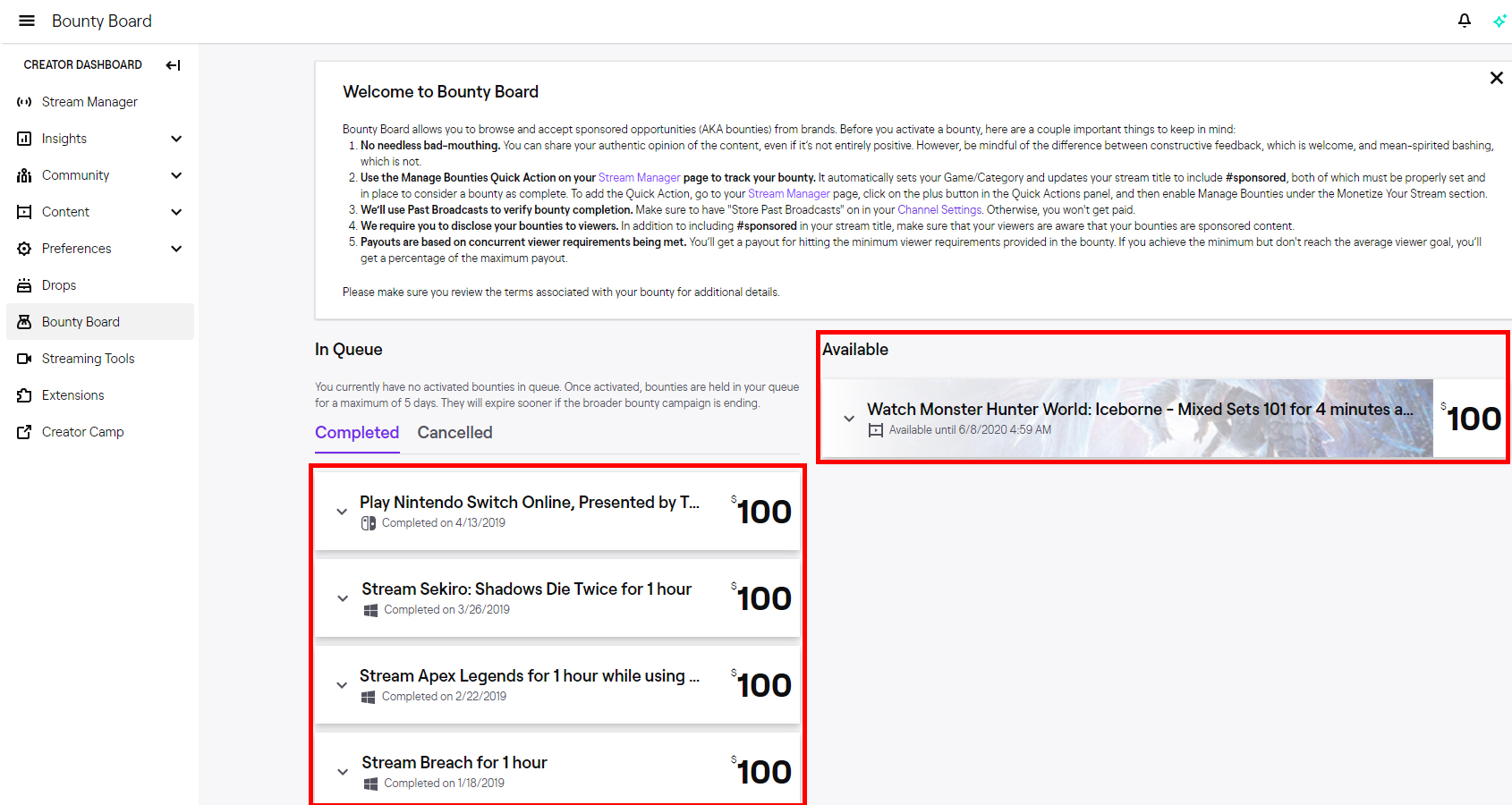
Task: Open Streaming Tools in the sidebar
Action: coord(100,359)
